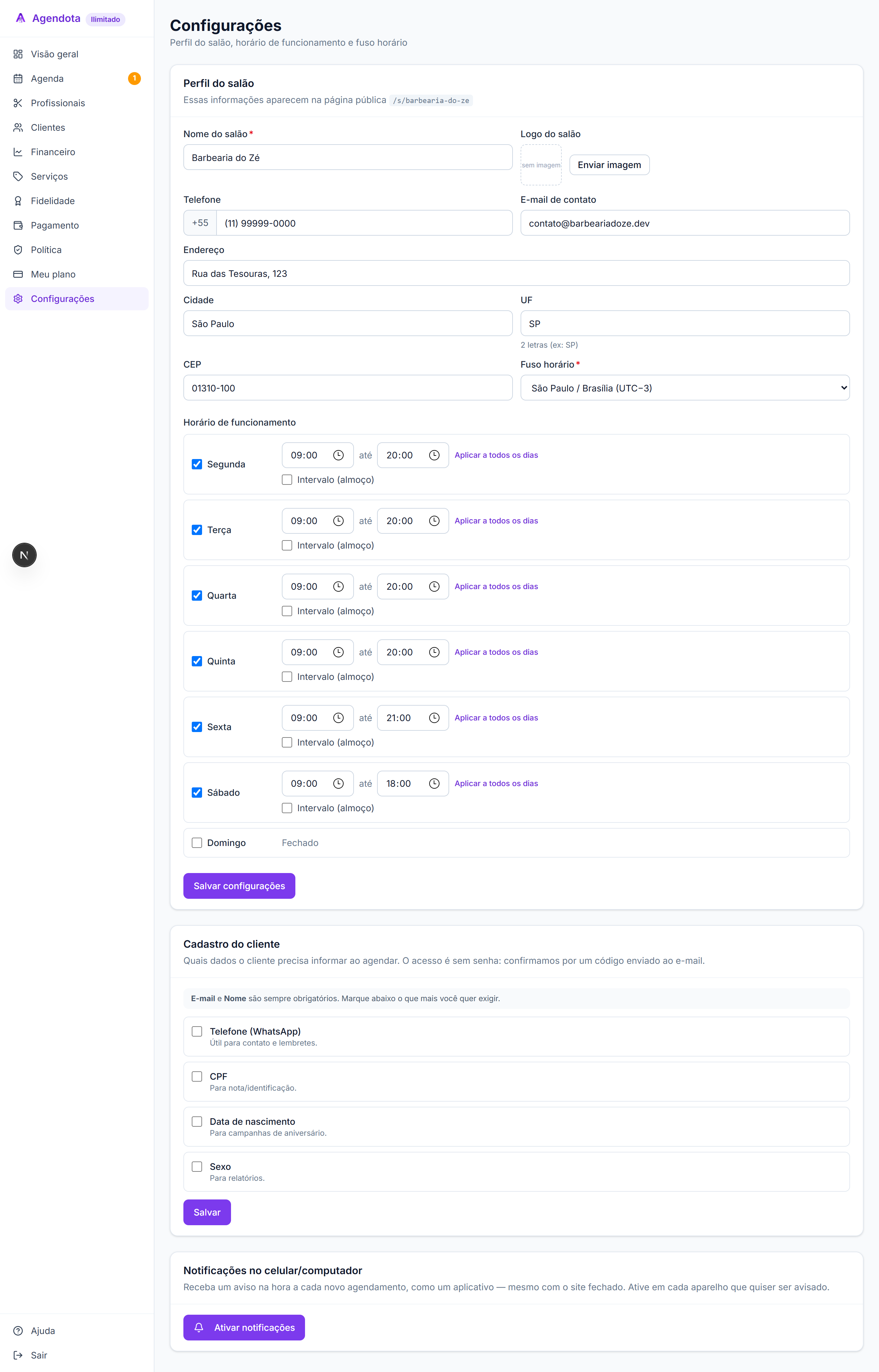The image size is (879, 1372).
Task: Click the Meu plano card icon
Action: coord(18,275)
